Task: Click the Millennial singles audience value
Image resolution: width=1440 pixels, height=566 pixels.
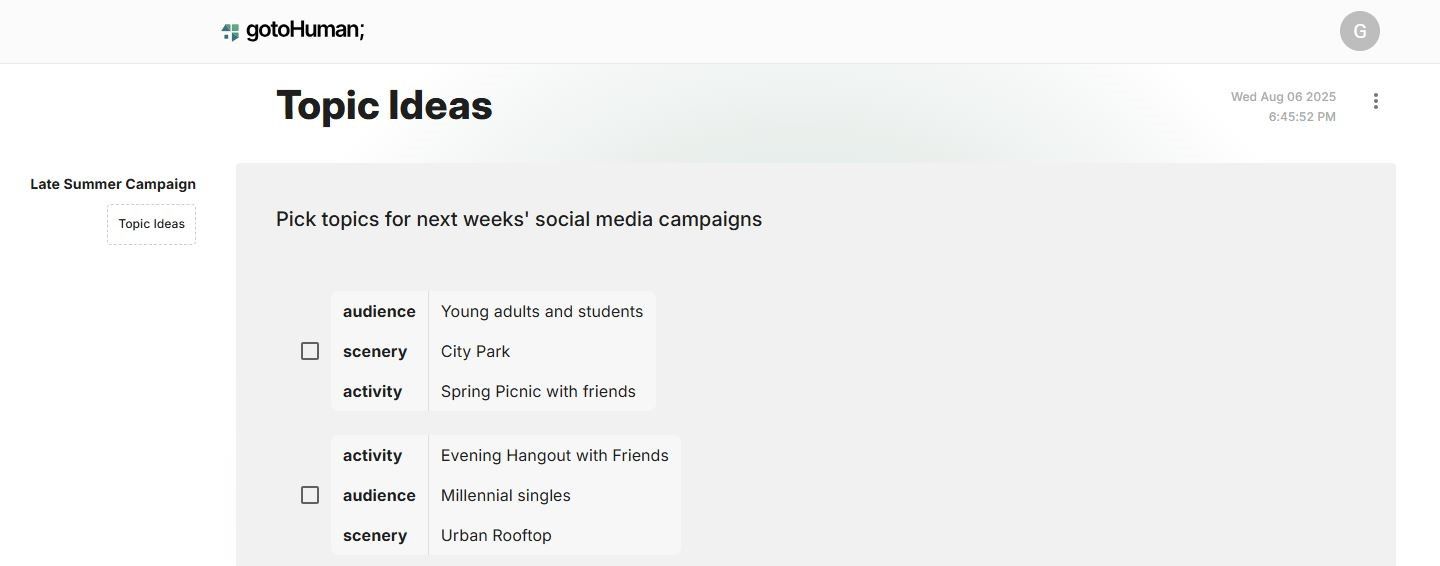Action: (506, 495)
